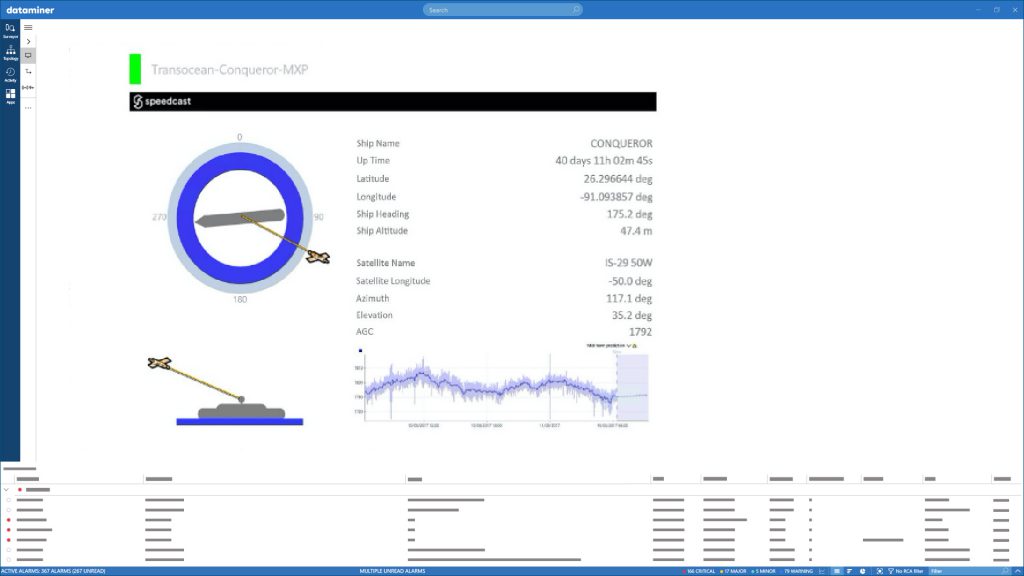Screen dimensions: 1024x576
Task: Select the Latitude value 26.296644 deg
Action: coord(618,179)
